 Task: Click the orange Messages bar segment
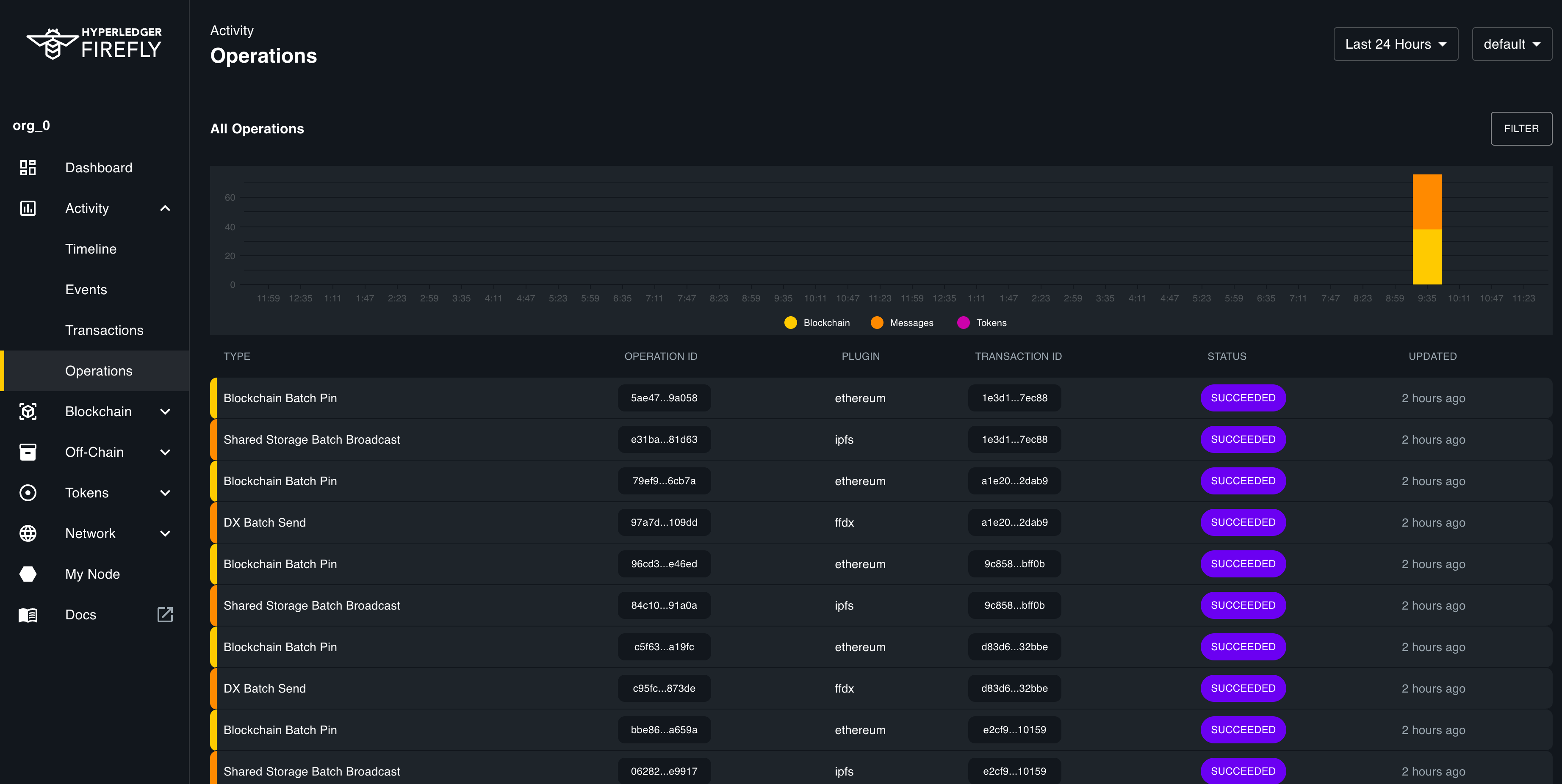[1427, 202]
